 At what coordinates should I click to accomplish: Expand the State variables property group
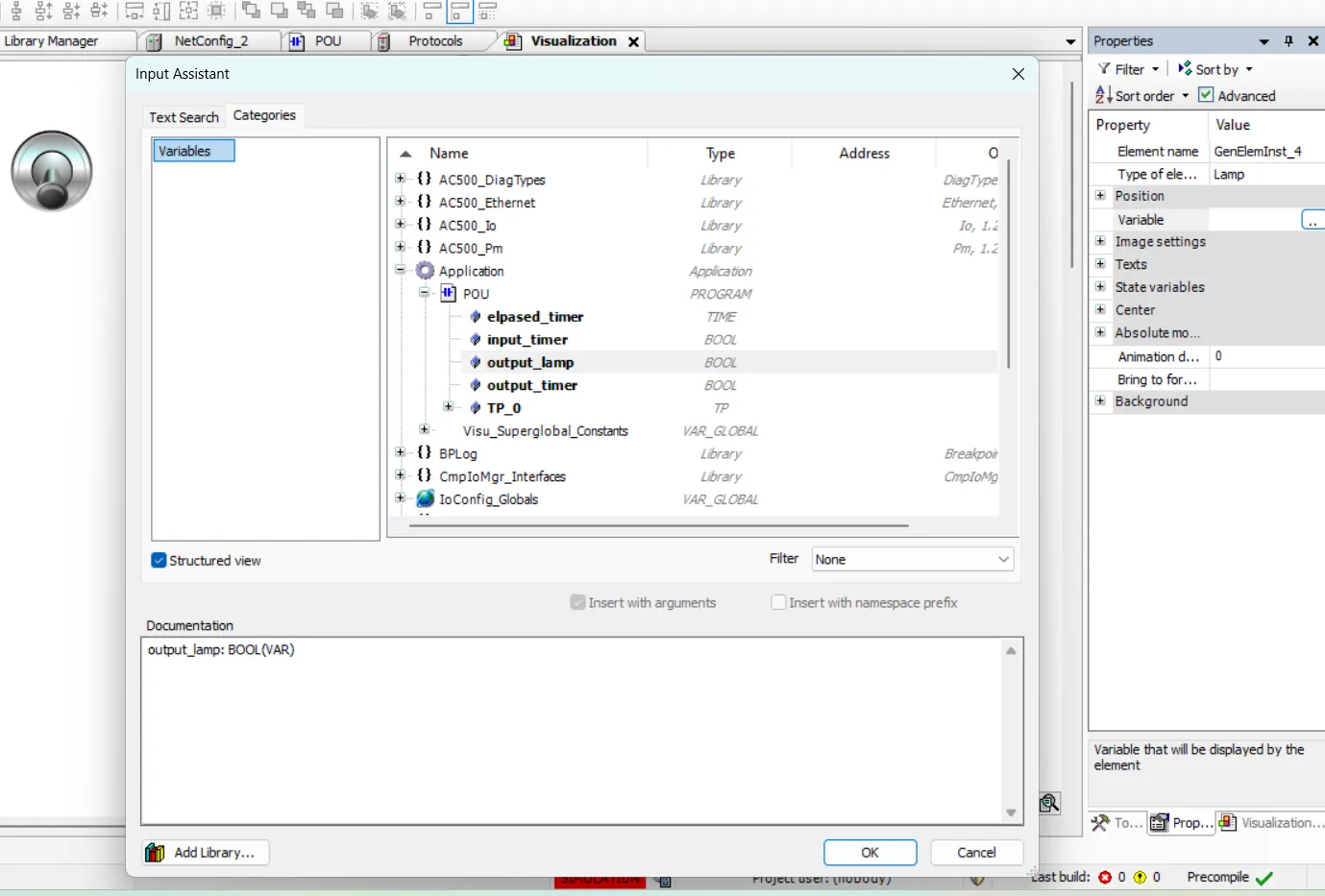(1100, 286)
